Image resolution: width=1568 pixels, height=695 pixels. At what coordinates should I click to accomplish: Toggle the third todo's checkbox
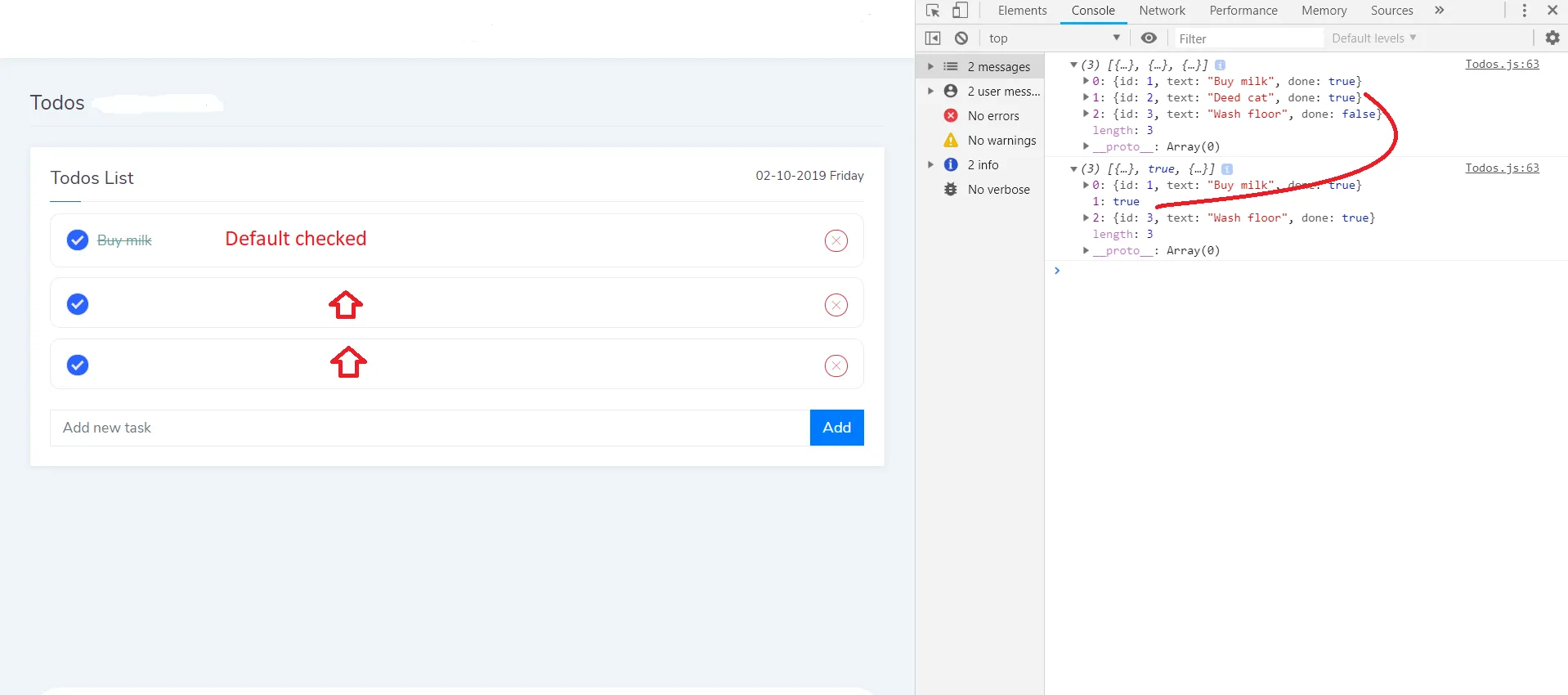tap(78, 365)
